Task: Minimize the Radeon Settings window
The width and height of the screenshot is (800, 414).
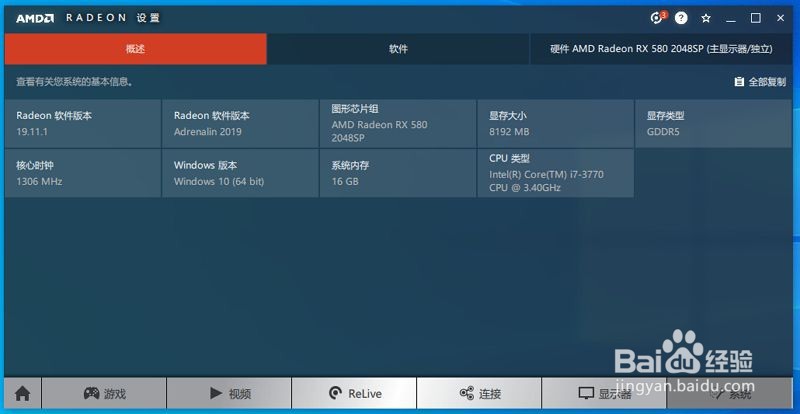Action: click(731, 19)
